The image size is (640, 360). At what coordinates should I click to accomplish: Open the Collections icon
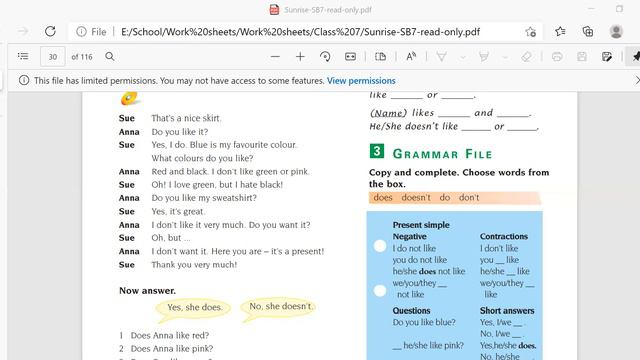pos(588,31)
